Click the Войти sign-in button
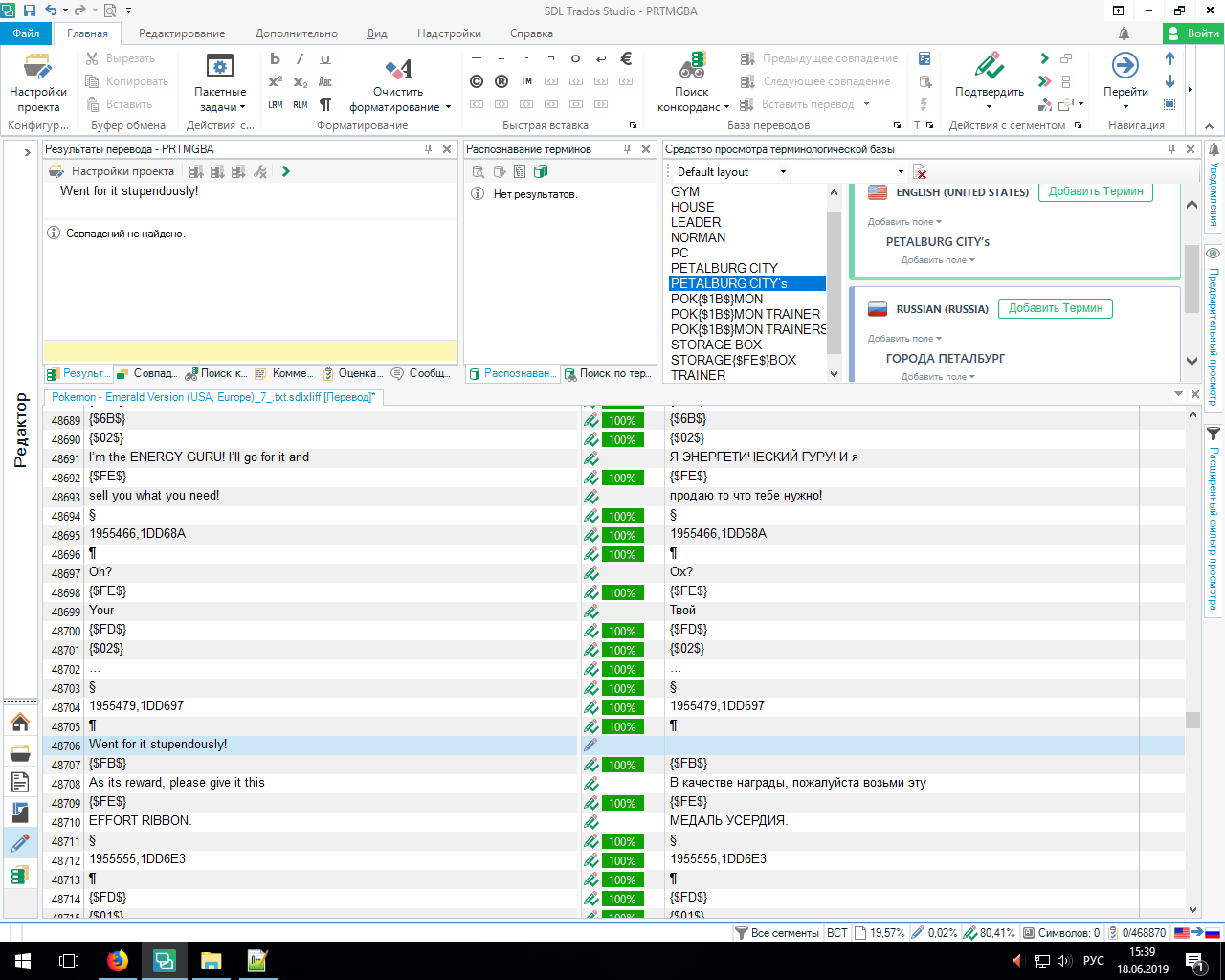This screenshot has height=980, width=1225. 1193,33
